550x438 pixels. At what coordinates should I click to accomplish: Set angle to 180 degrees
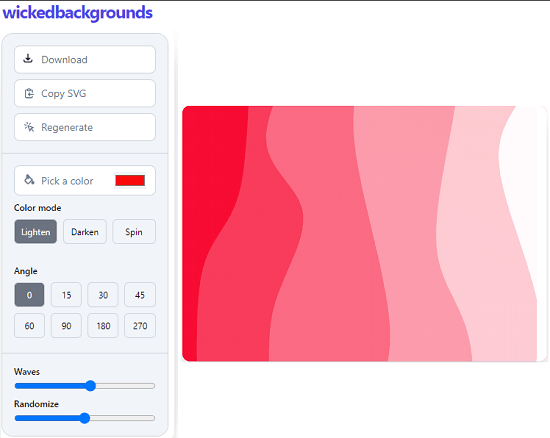click(x=103, y=326)
